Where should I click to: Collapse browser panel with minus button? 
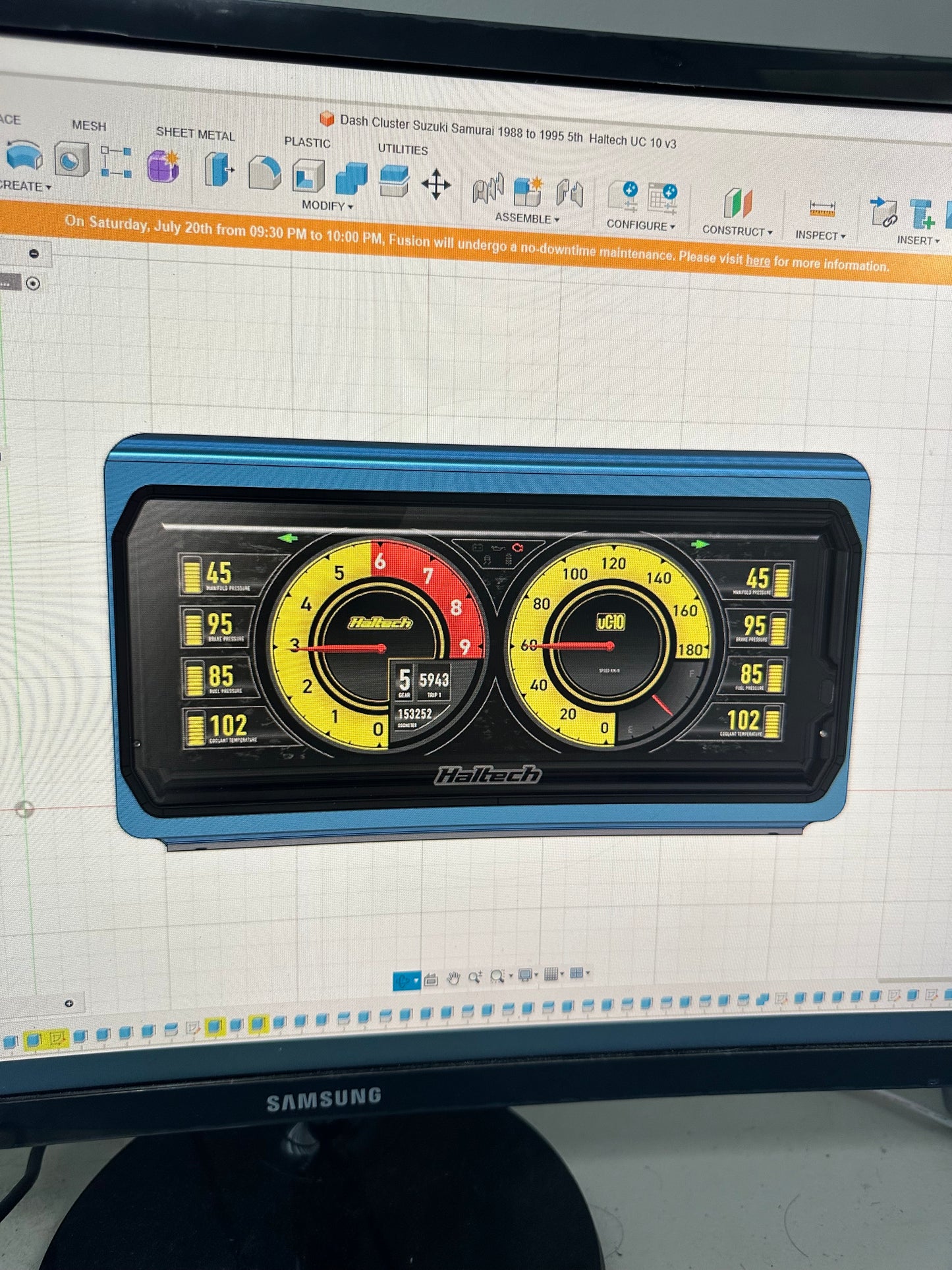(34, 254)
